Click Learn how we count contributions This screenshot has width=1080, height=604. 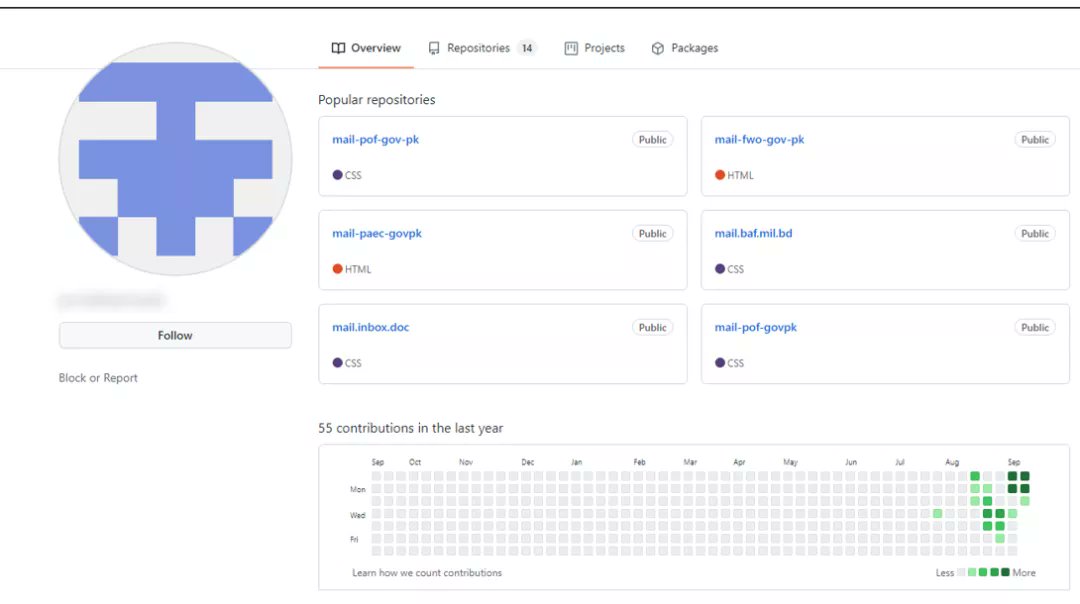click(x=427, y=572)
